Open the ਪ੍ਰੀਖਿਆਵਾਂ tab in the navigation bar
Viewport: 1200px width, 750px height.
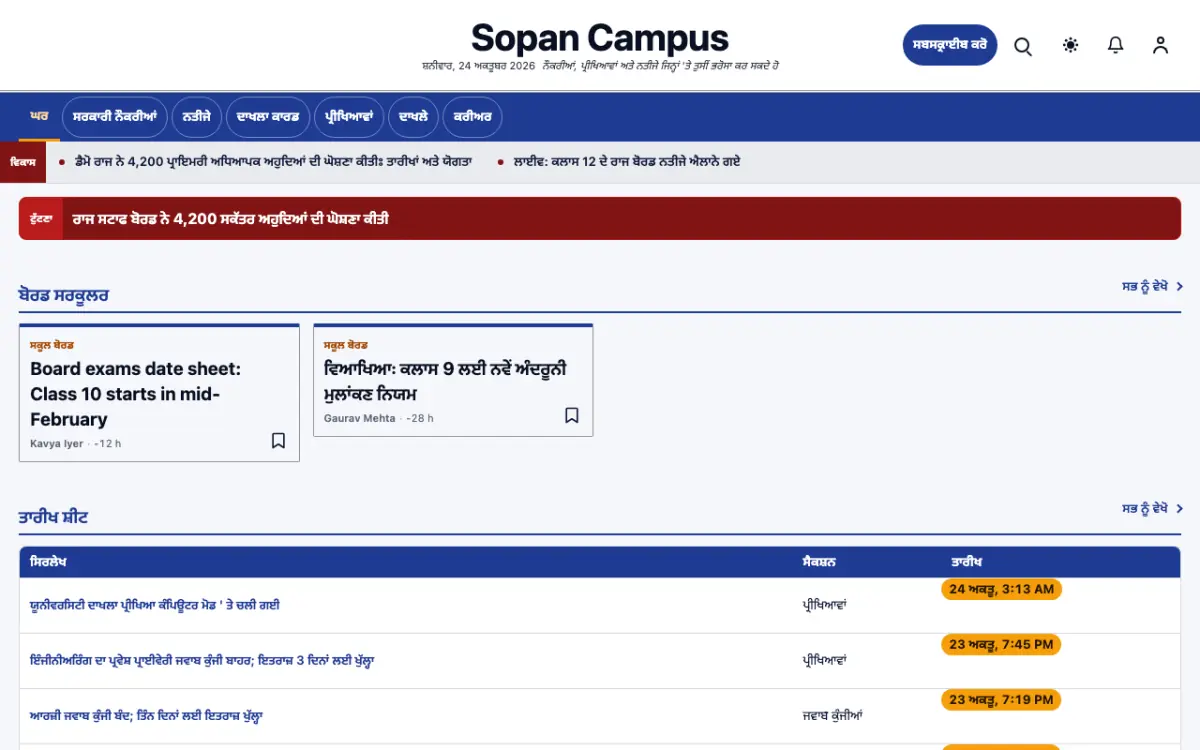(x=349, y=117)
